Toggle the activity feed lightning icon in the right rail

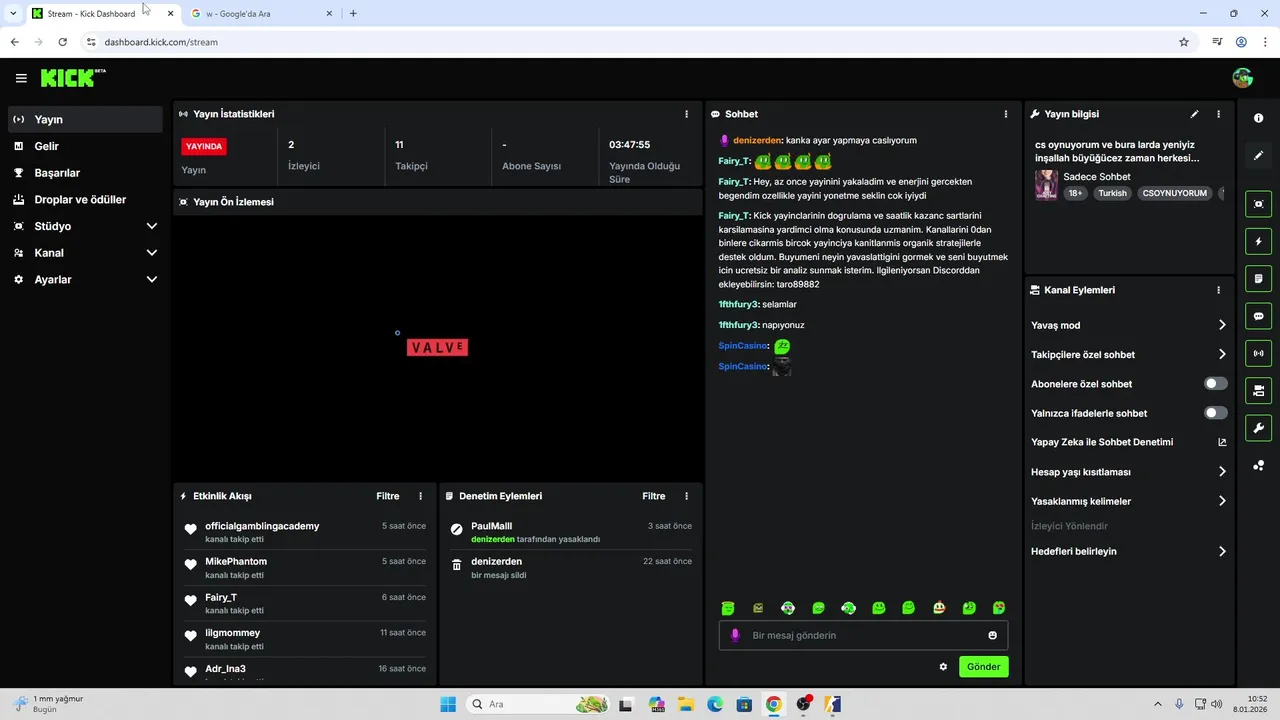point(1258,241)
